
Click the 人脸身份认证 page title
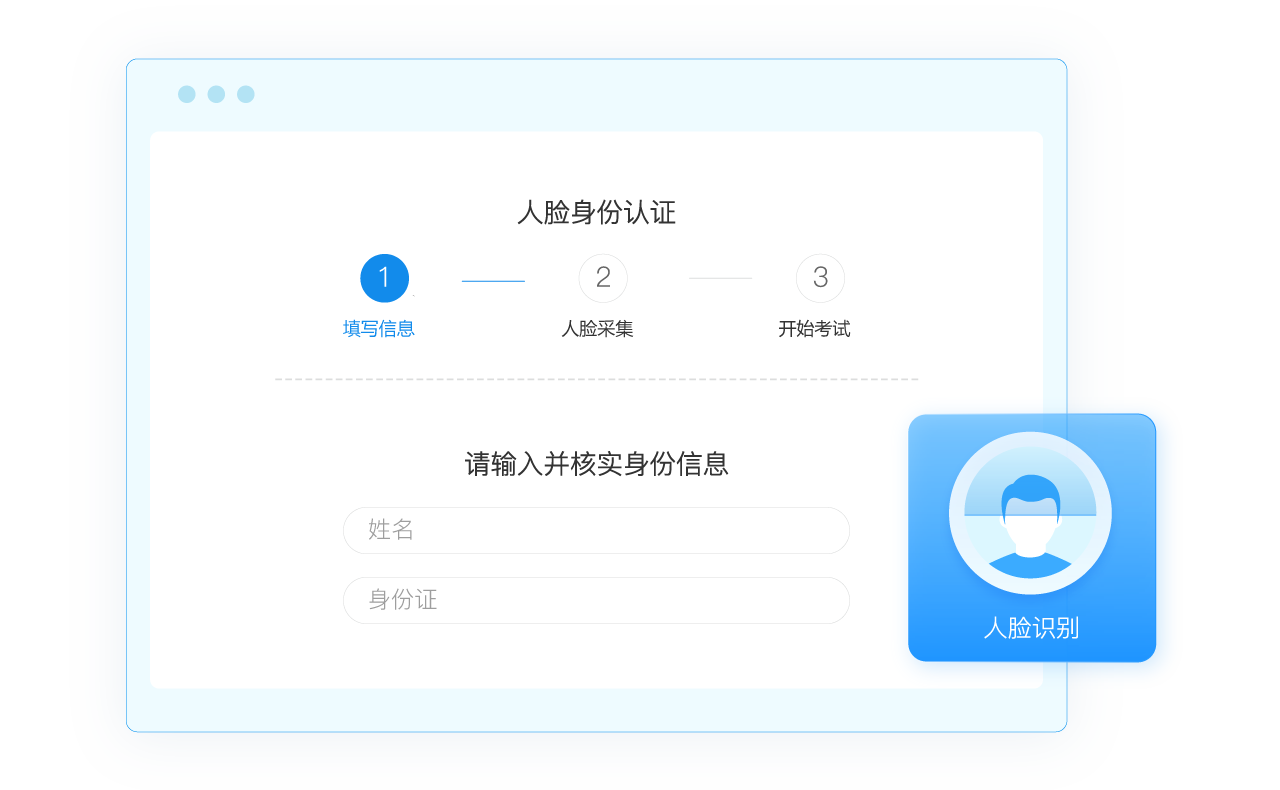pos(596,212)
